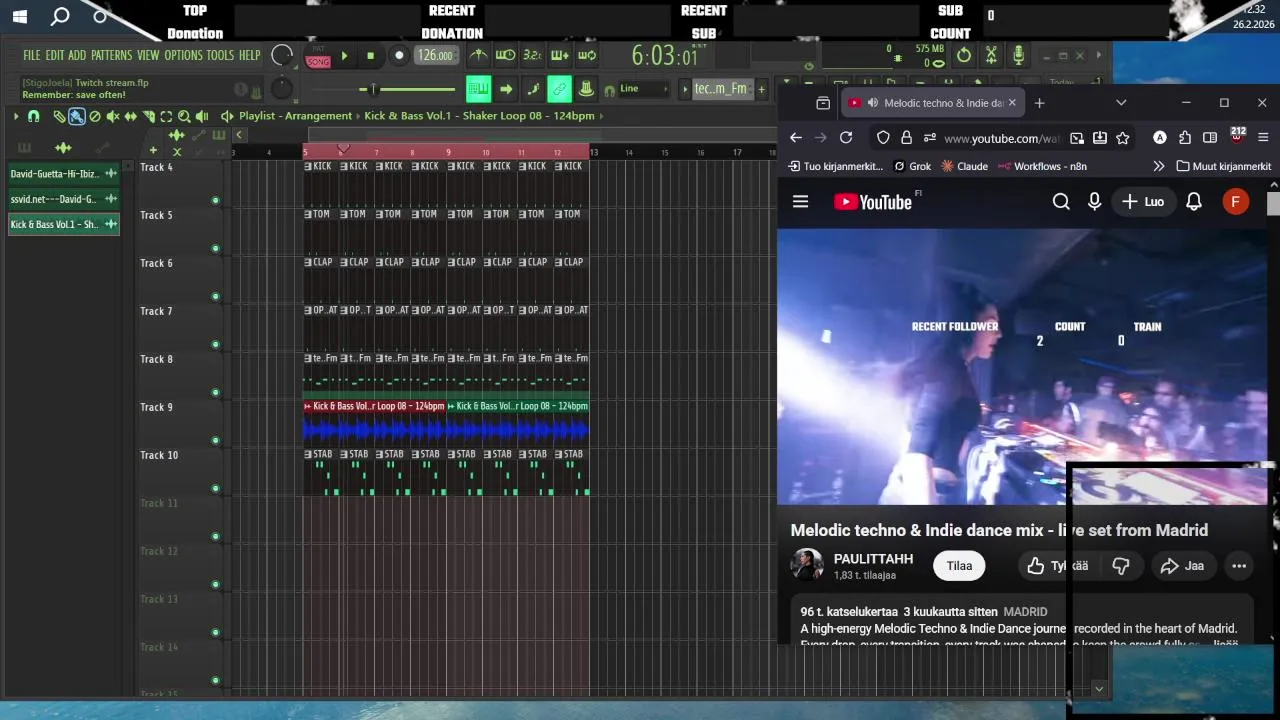Select the Playback speaker tool in Playlist
The height and width of the screenshot is (720, 1280).
tap(201, 116)
